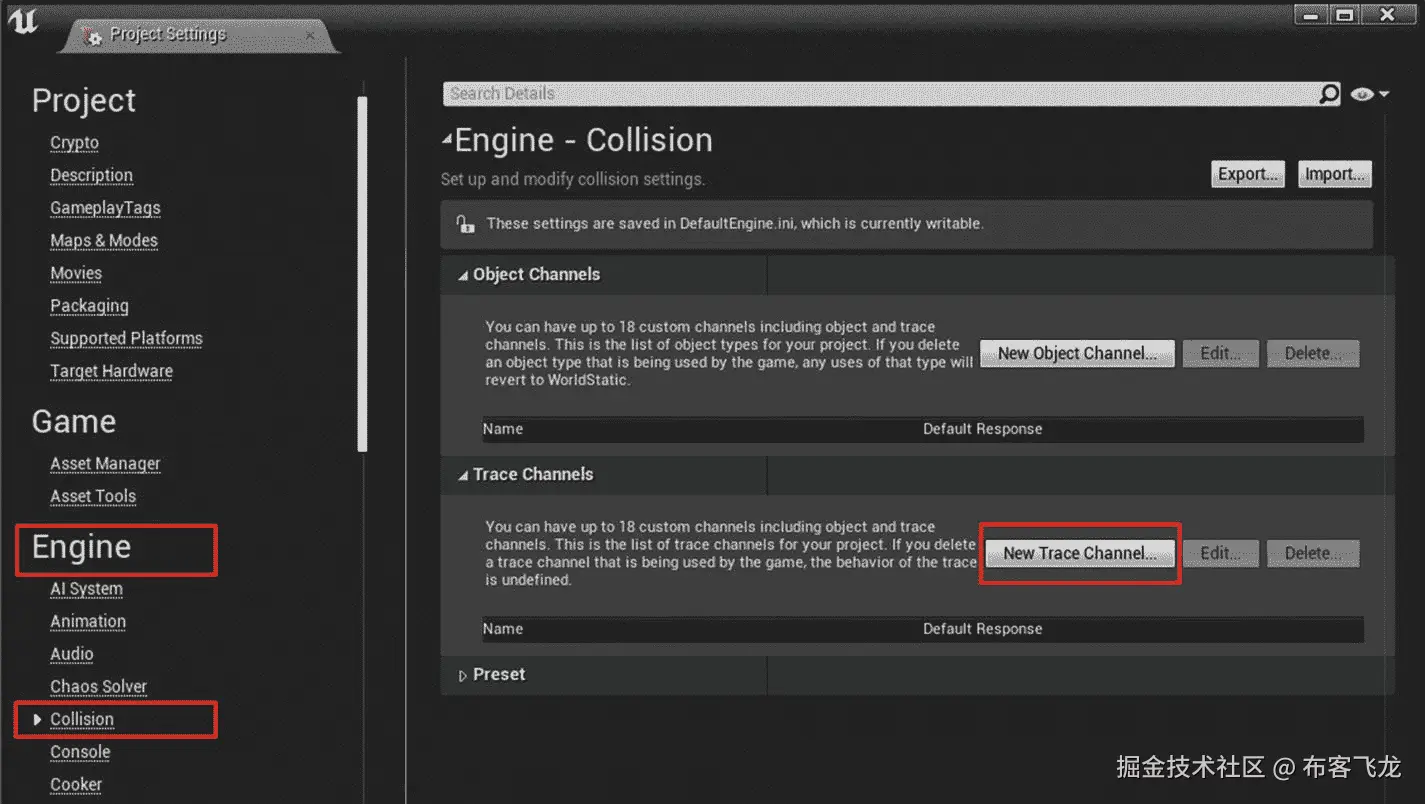The image size is (1425, 804).
Task: Click the sidebar vertical scrollbar
Action: 362,274
